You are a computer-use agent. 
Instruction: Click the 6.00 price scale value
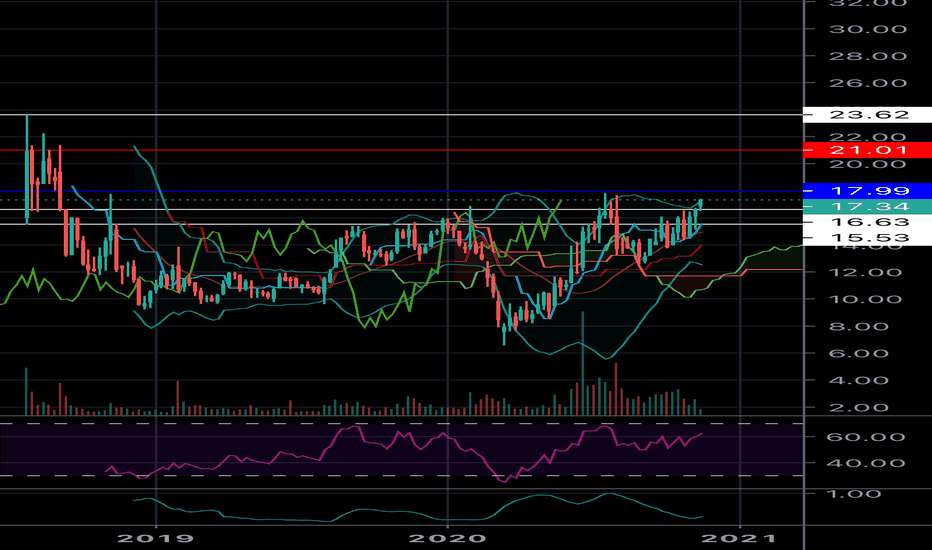[859, 353]
